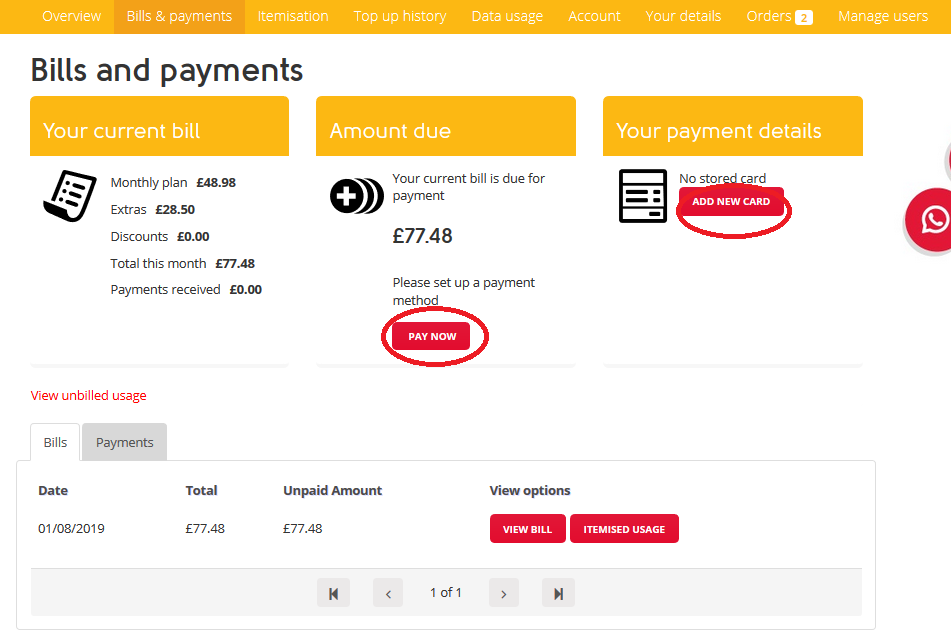
Task: Click the WhatsApp chat icon
Action: tap(933, 219)
